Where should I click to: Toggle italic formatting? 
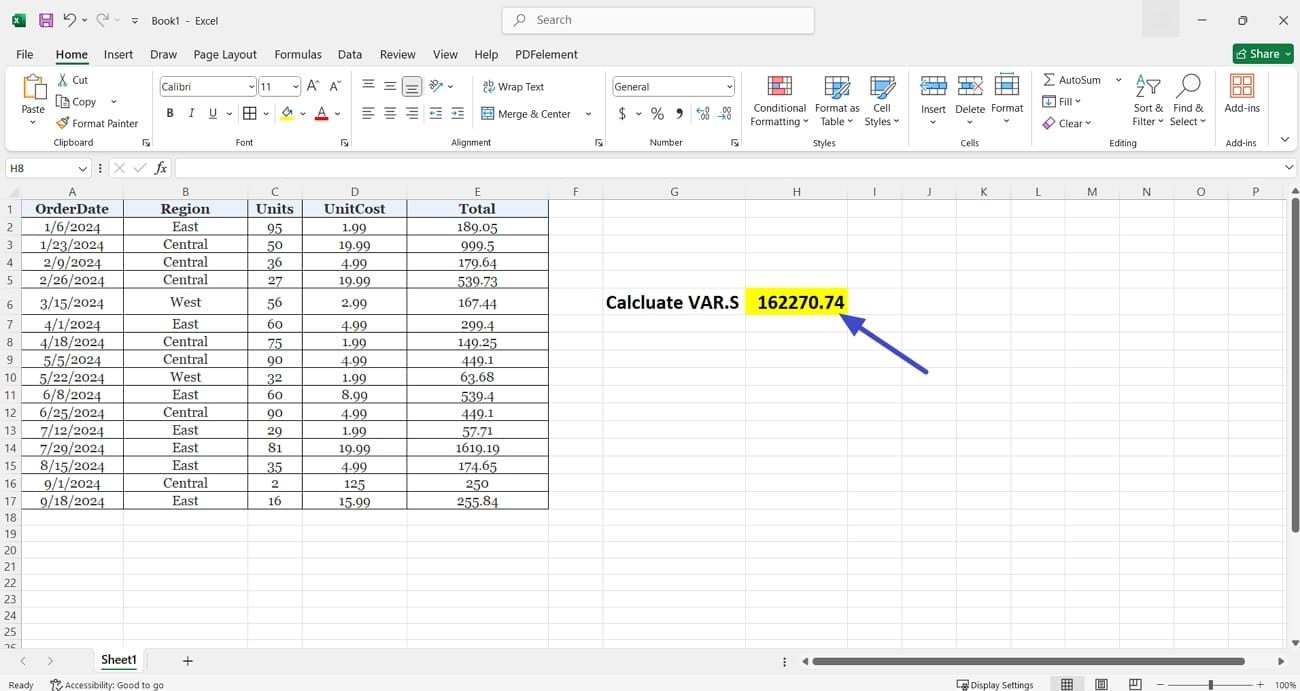191,113
